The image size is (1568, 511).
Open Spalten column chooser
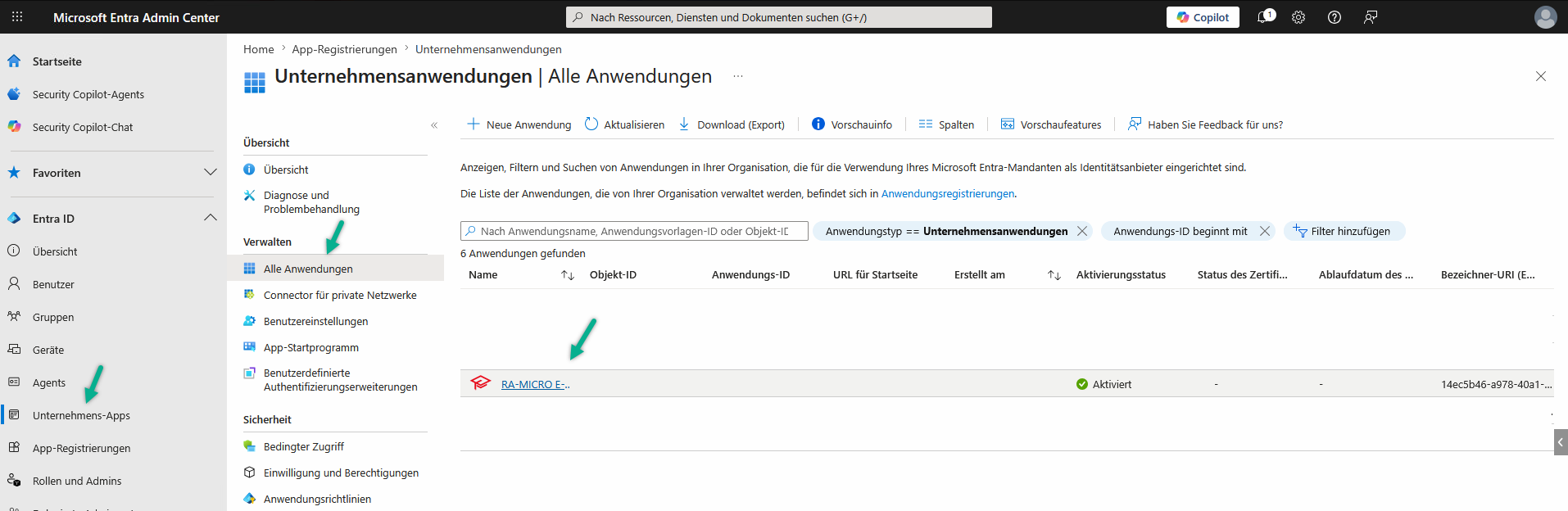click(x=946, y=124)
